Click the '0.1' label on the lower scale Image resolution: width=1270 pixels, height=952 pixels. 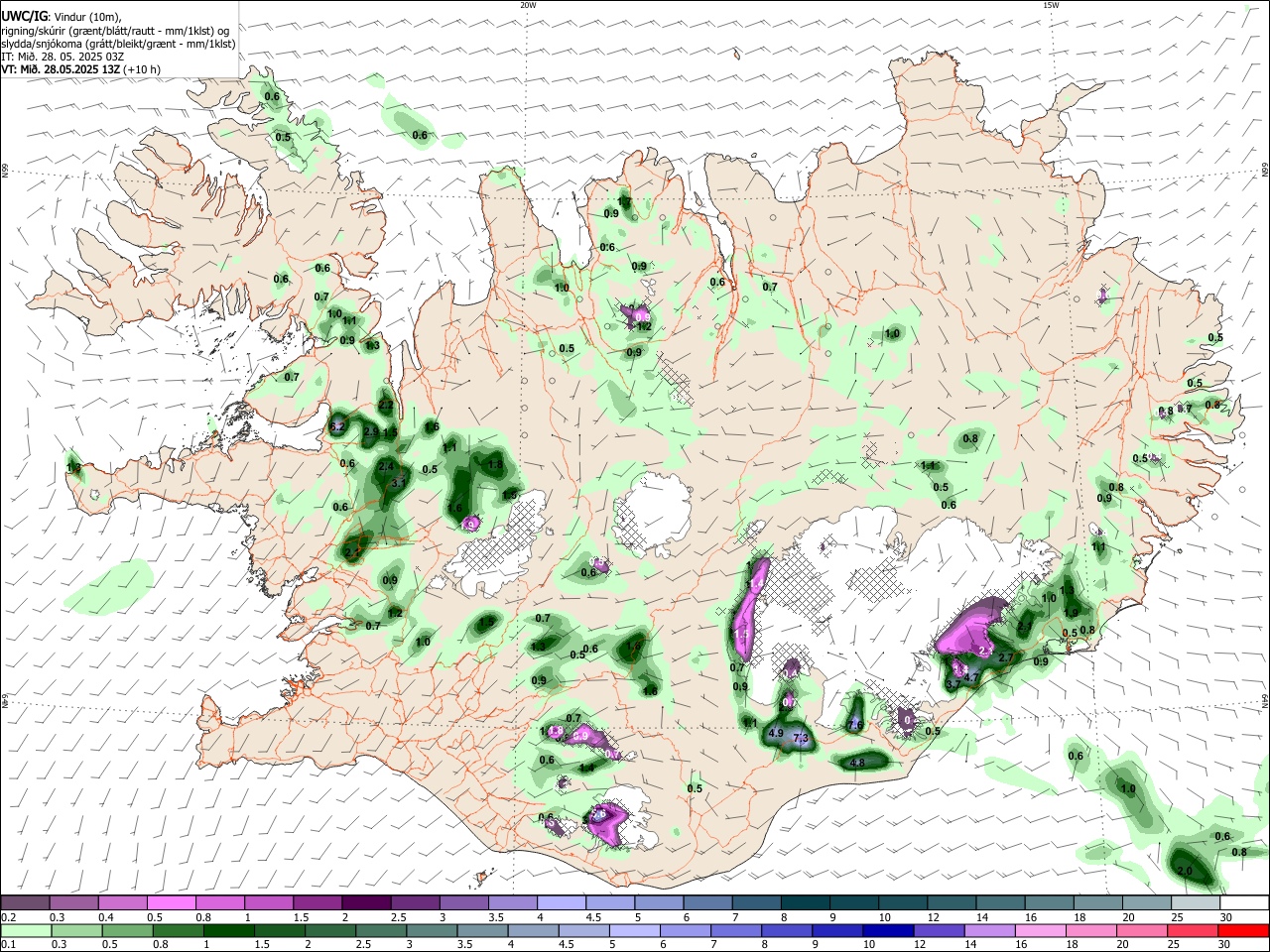pos(8,944)
